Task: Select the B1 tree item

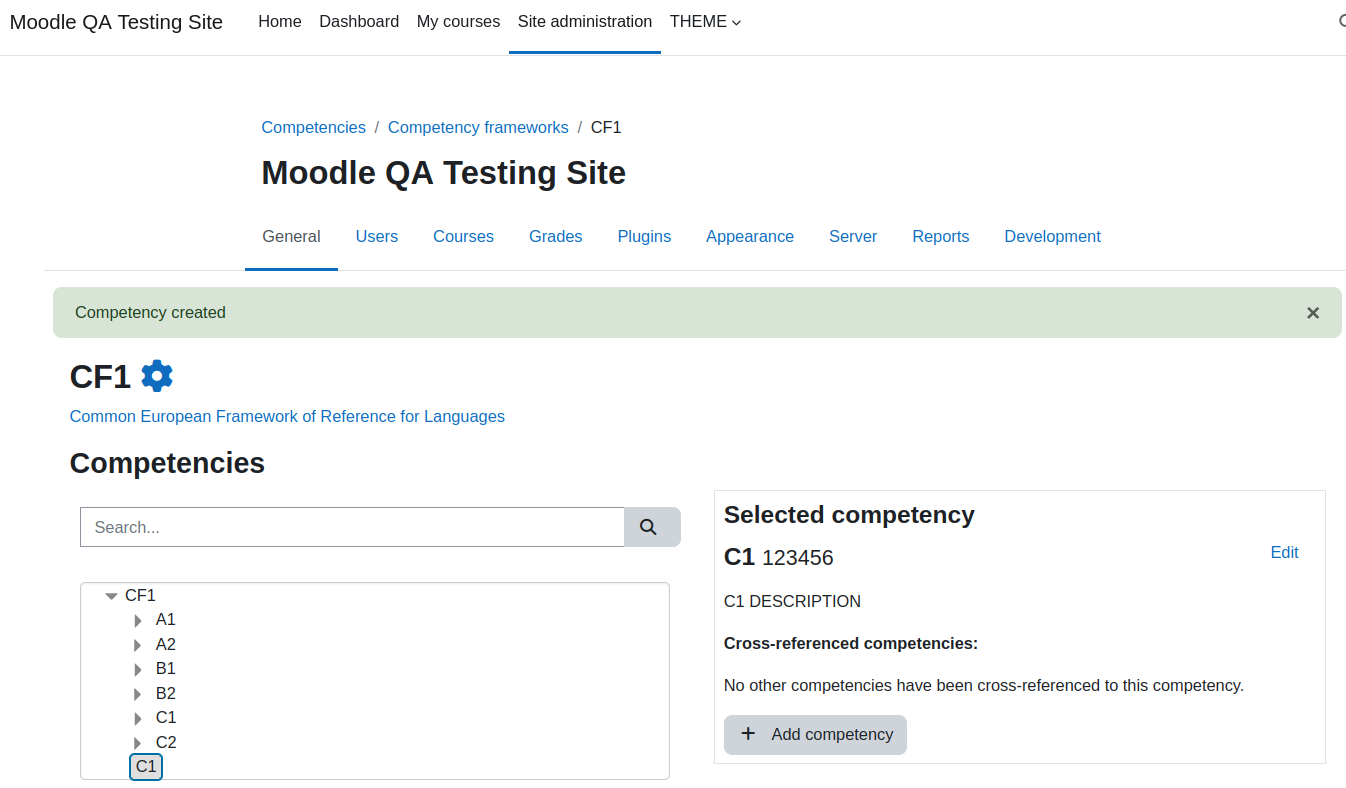Action: tap(166, 668)
